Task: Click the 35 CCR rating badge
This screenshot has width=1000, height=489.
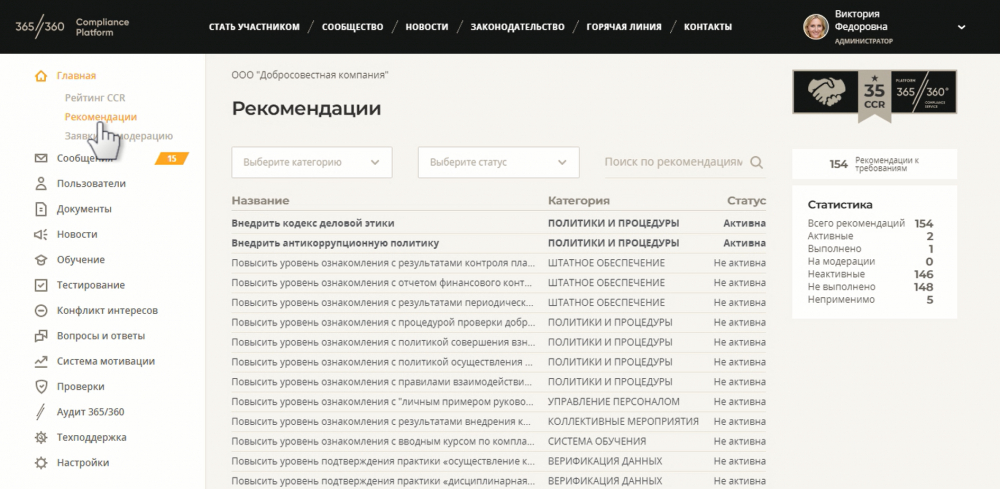Action: [874, 93]
